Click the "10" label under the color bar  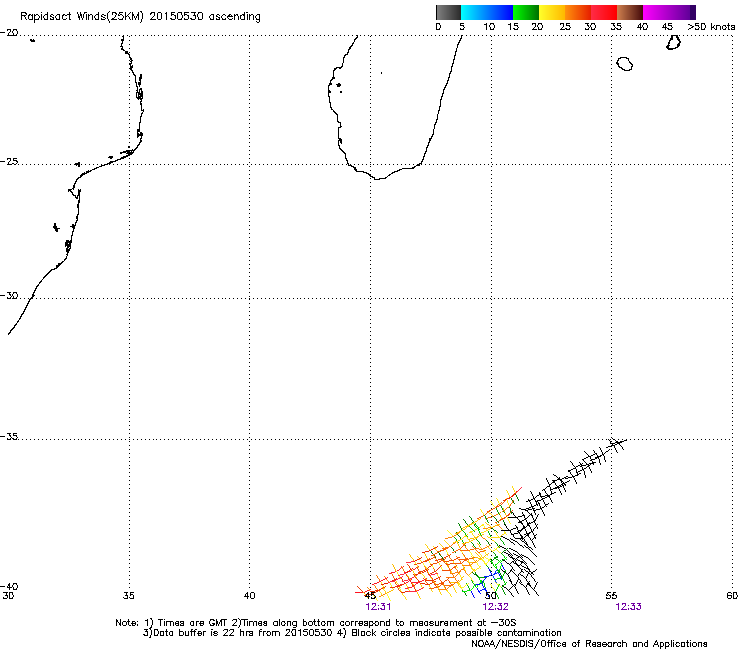point(489,27)
